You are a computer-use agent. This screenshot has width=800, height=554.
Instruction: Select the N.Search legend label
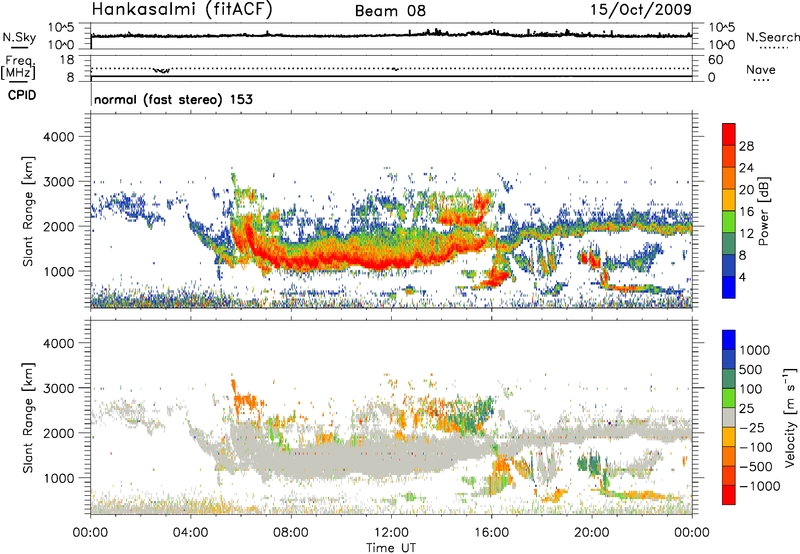click(772, 37)
